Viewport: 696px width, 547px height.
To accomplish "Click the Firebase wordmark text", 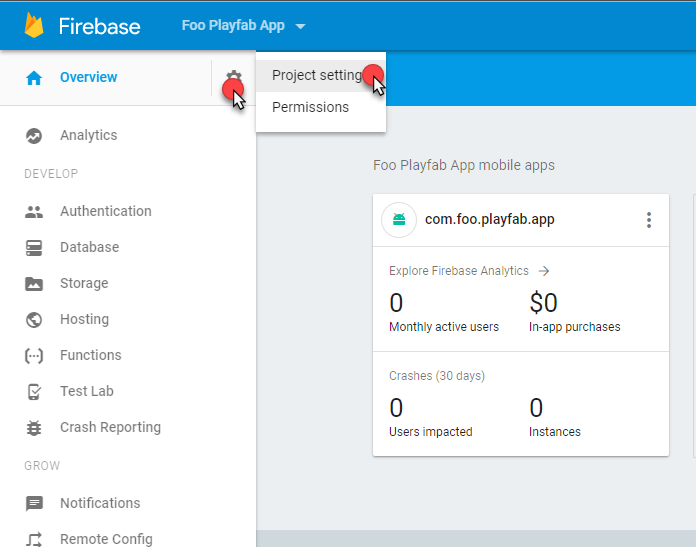I will [99, 27].
